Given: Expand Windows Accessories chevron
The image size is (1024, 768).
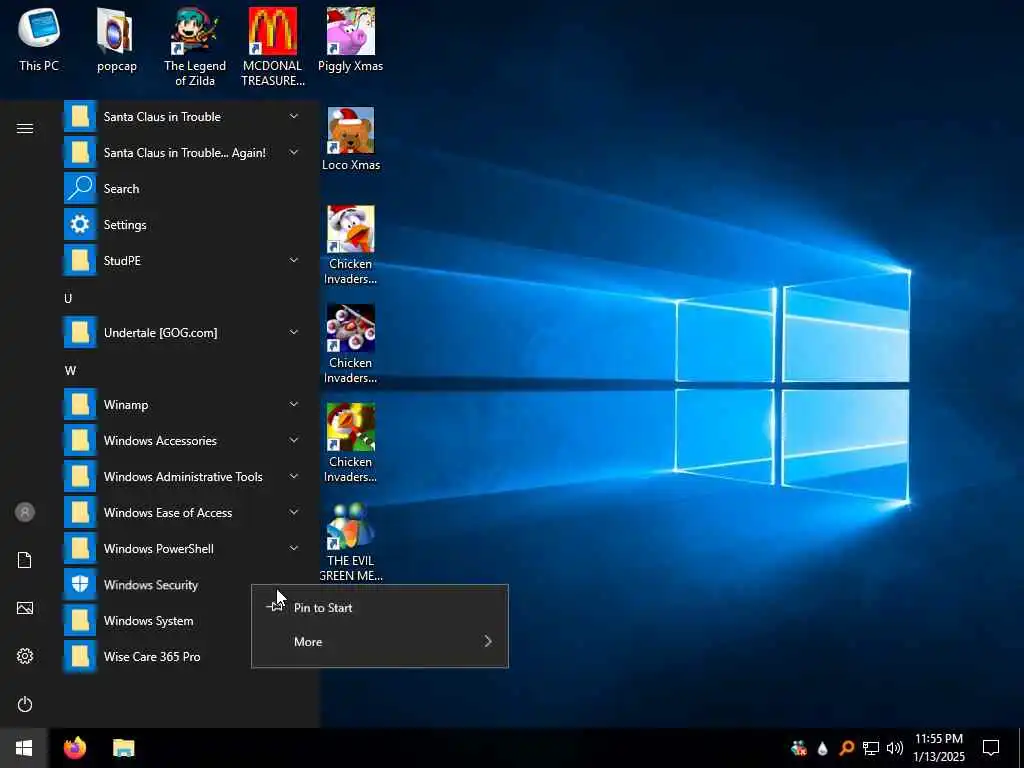Looking at the screenshot, I should 294,440.
